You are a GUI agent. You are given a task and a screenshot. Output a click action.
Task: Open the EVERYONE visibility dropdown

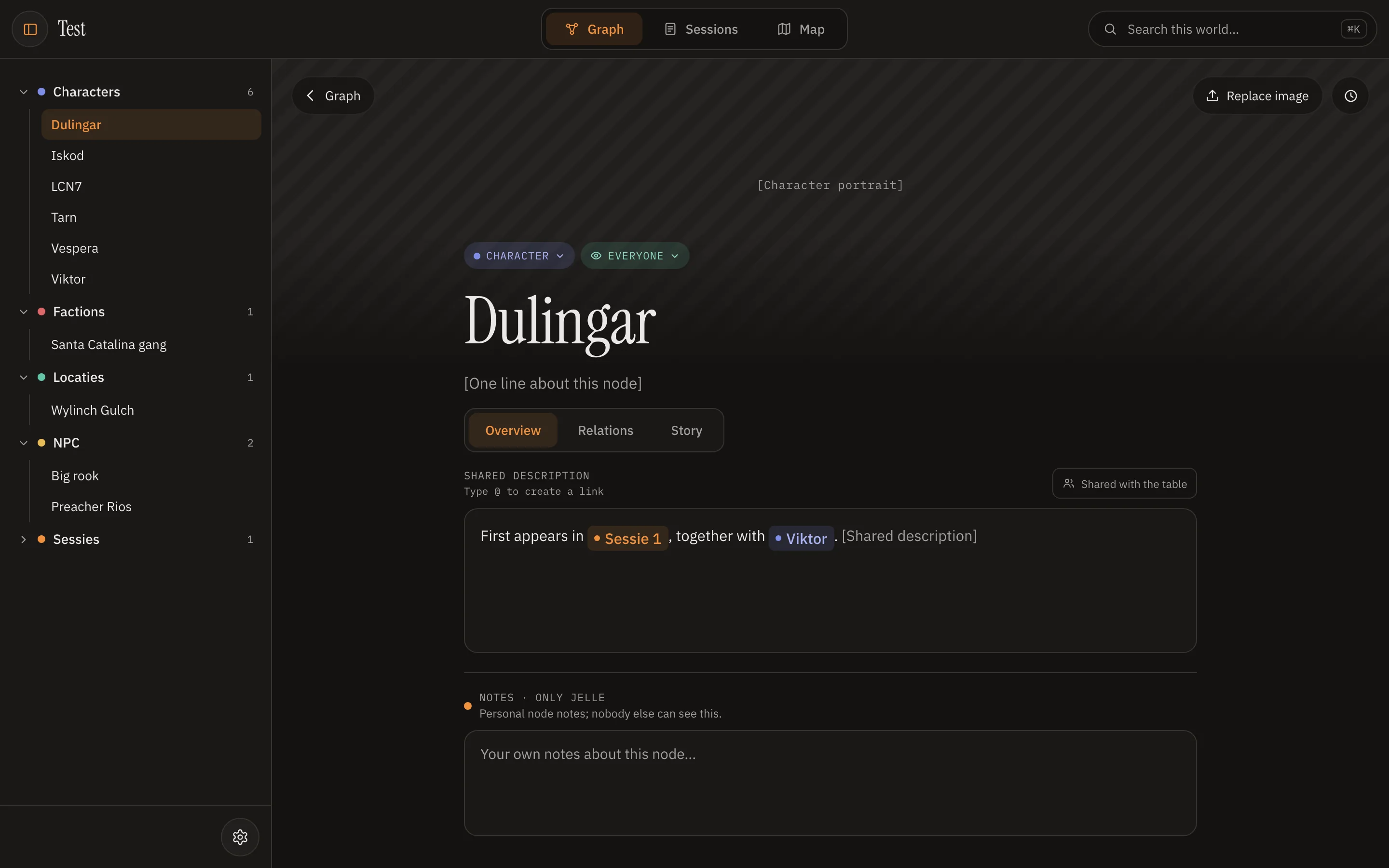635,256
